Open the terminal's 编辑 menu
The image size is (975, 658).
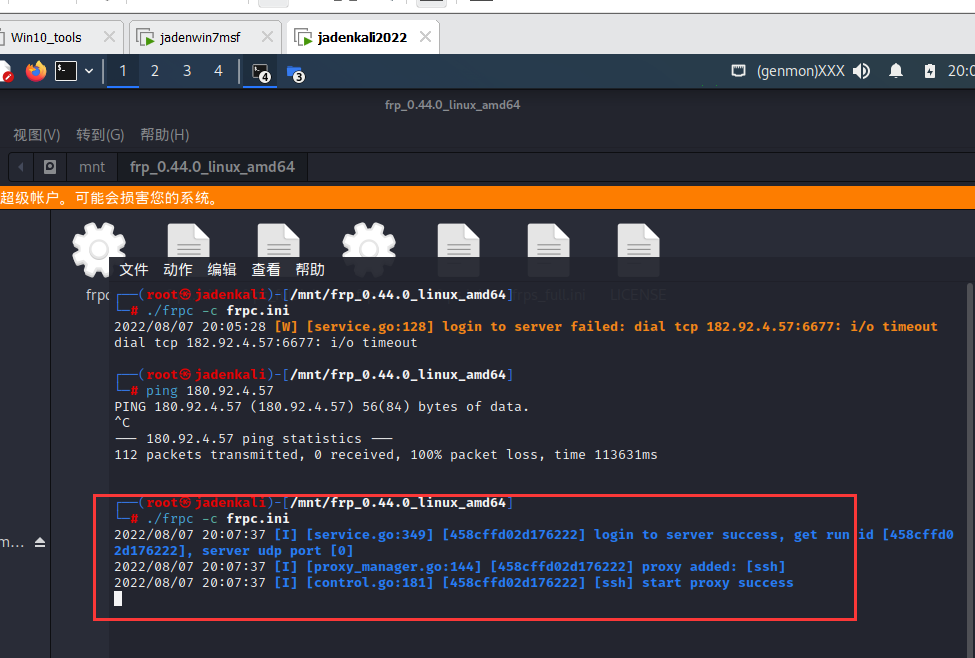pyautogui.click(x=222, y=270)
